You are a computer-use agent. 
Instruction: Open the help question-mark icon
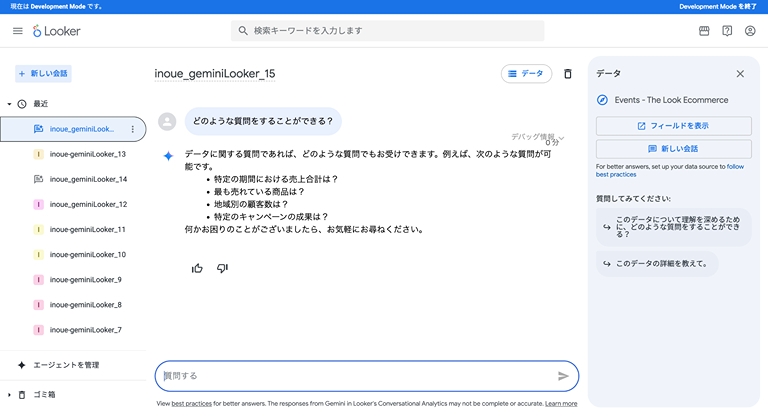point(727,31)
